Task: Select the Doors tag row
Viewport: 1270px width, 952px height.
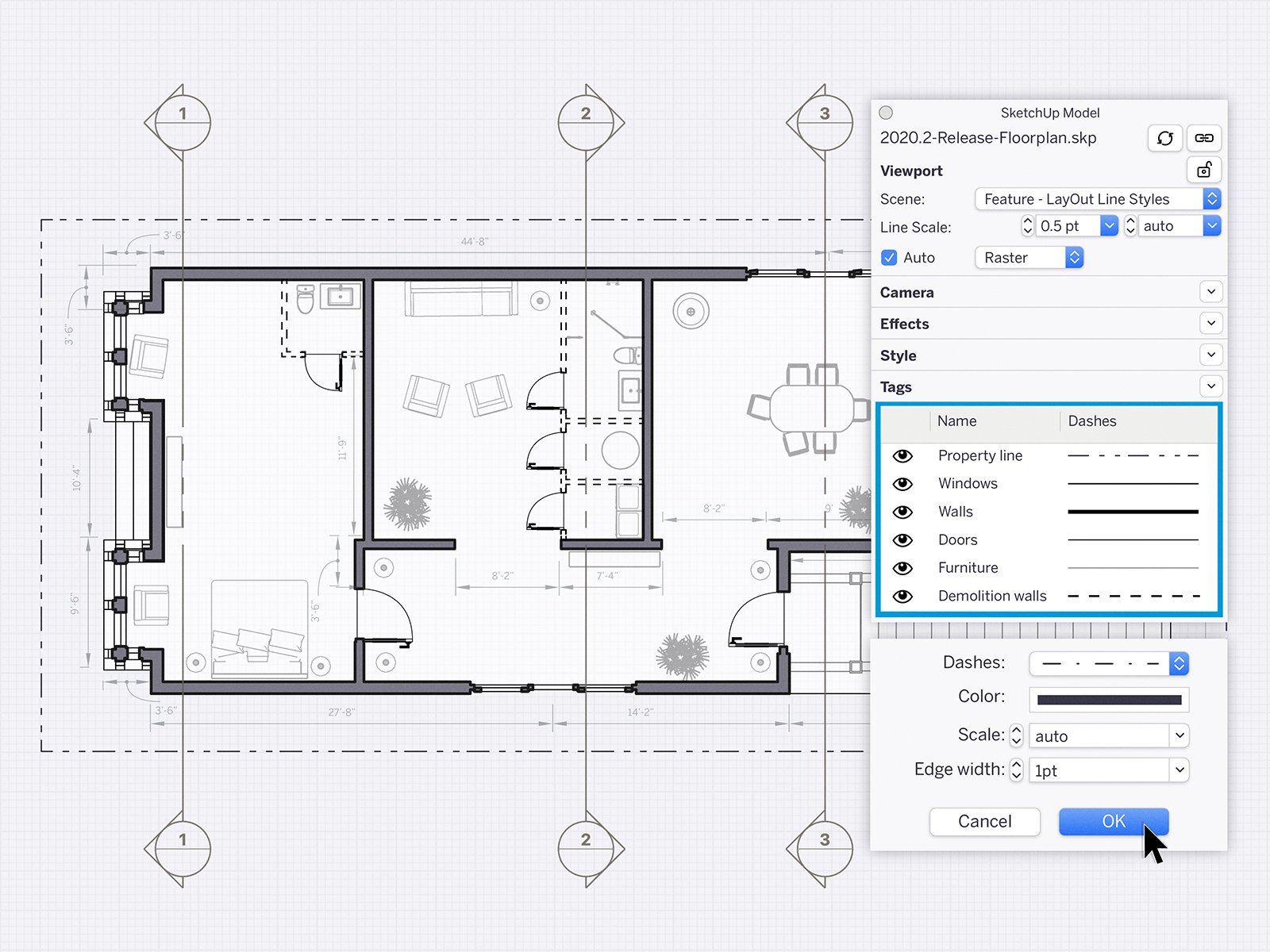Action: [x=957, y=539]
